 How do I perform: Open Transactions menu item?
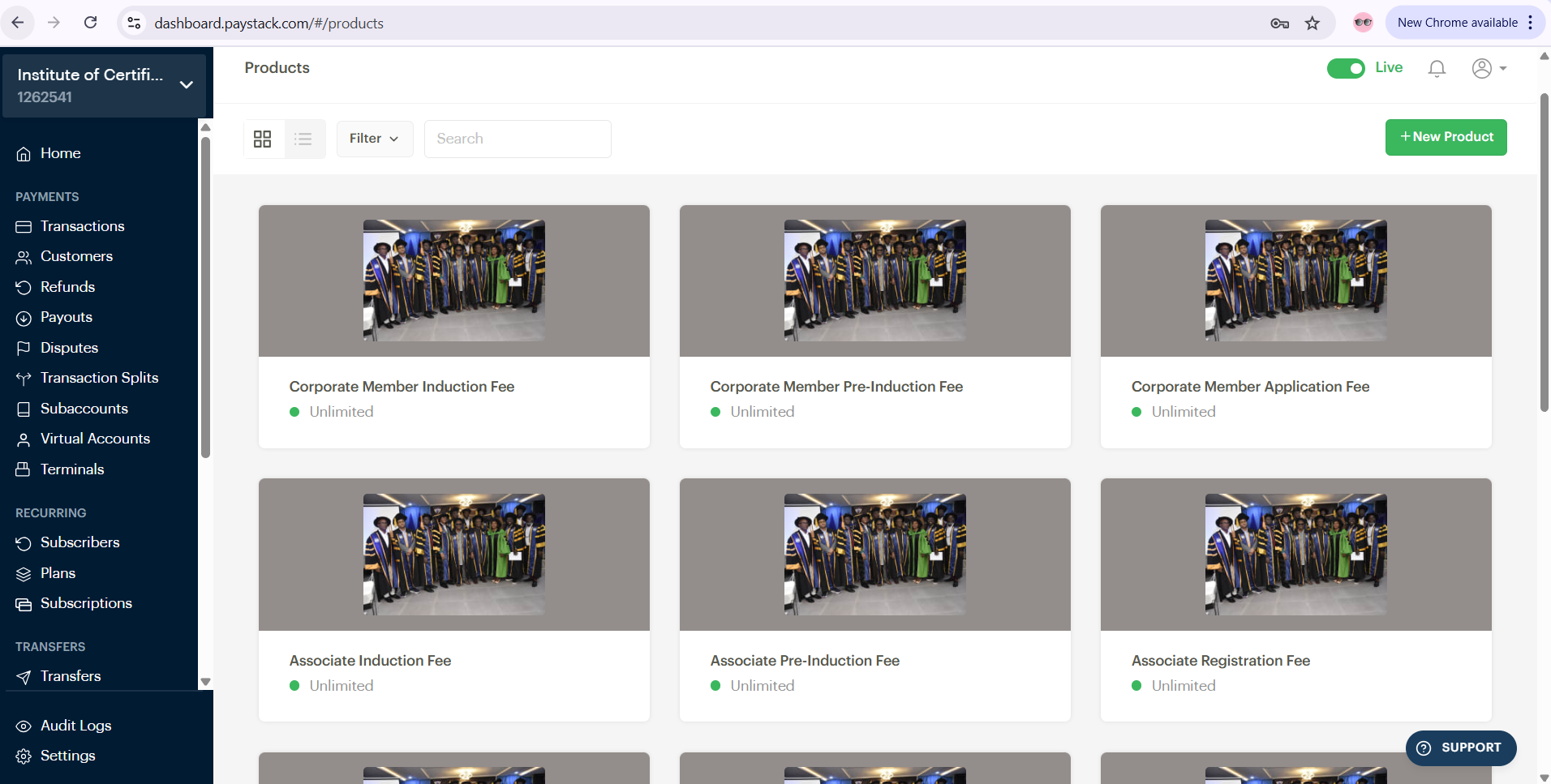[x=83, y=226]
